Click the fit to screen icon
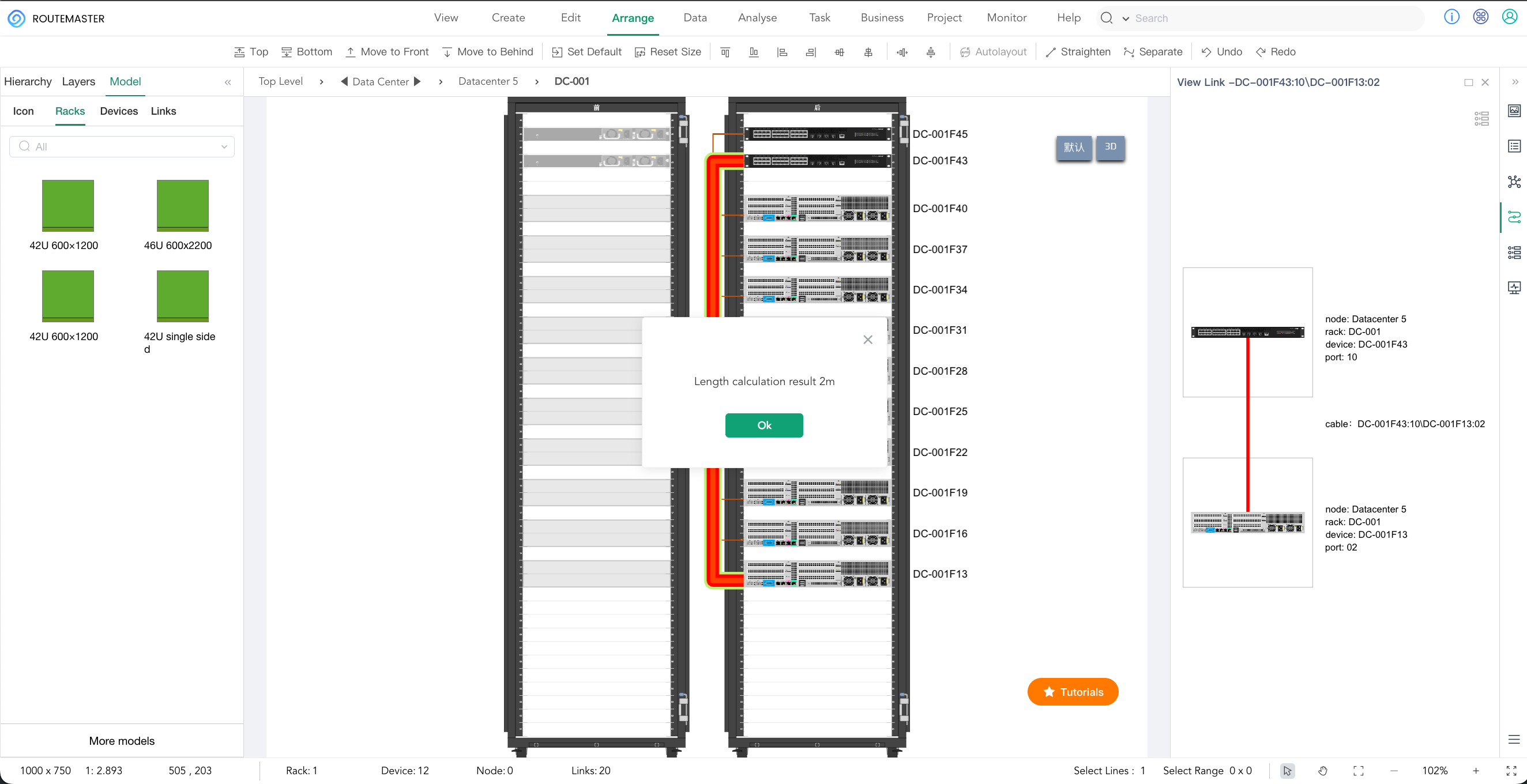Screen dimensions: 1527x784 1358,770
